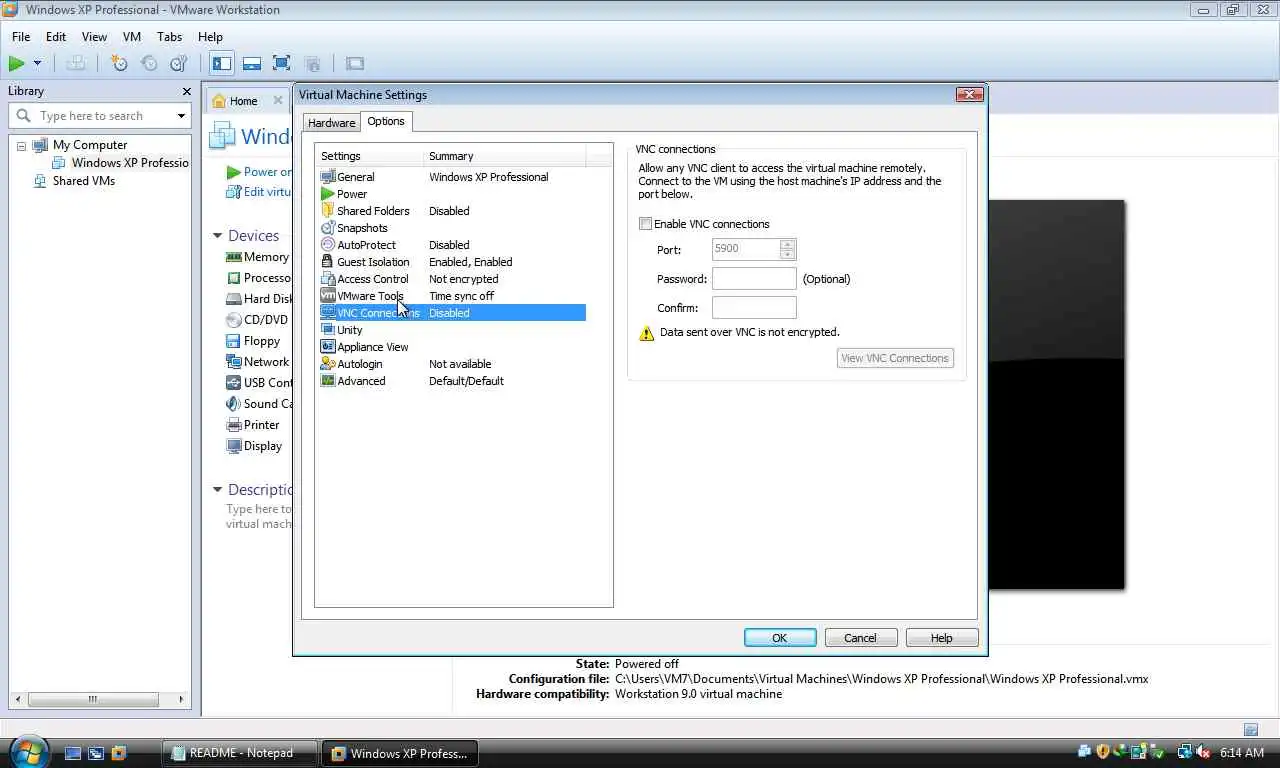Viewport: 1280px width, 768px height.
Task: Click the Memory device entry
Action: [x=258, y=257]
